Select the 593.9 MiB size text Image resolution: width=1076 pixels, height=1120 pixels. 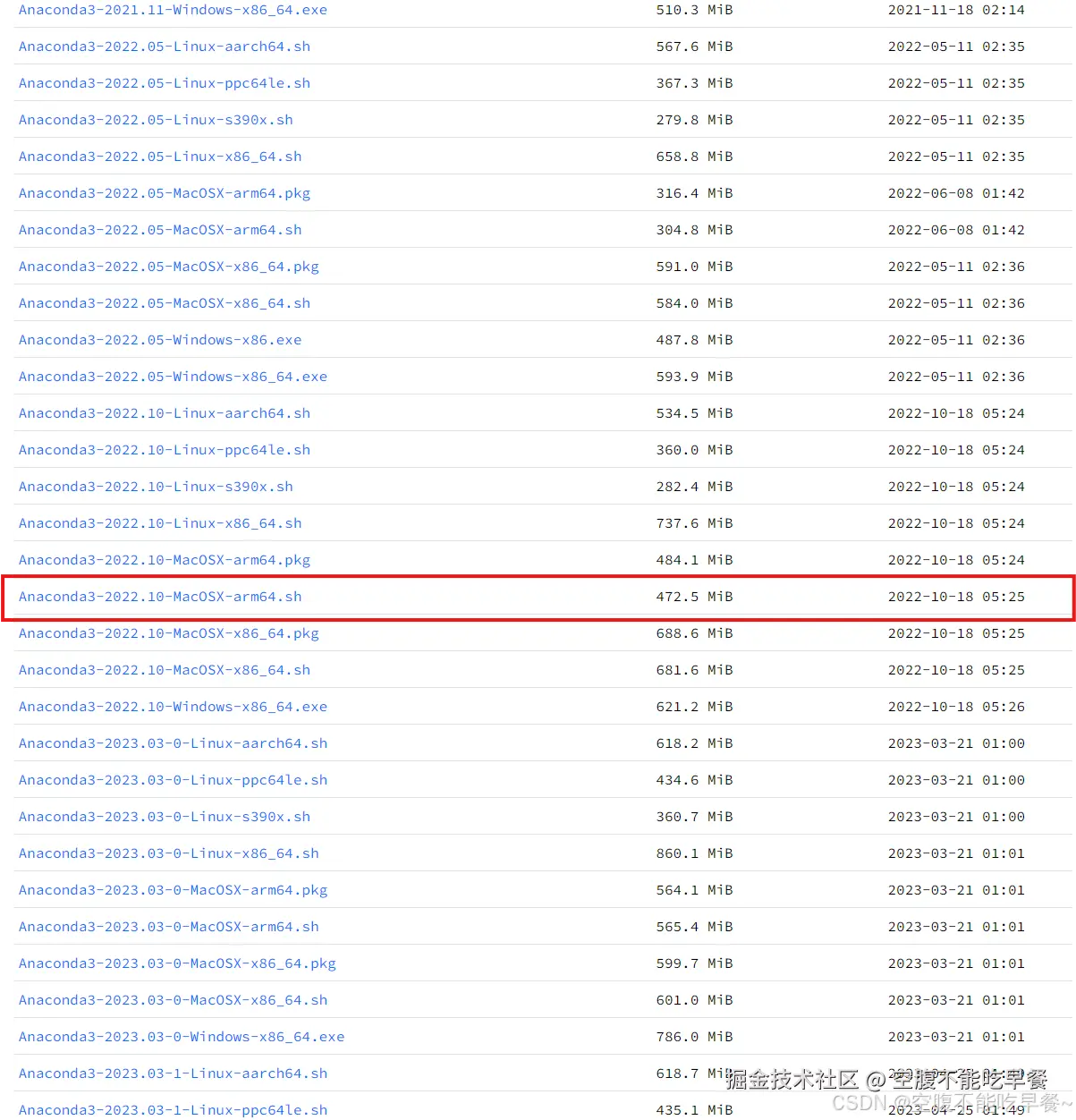tap(694, 377)
